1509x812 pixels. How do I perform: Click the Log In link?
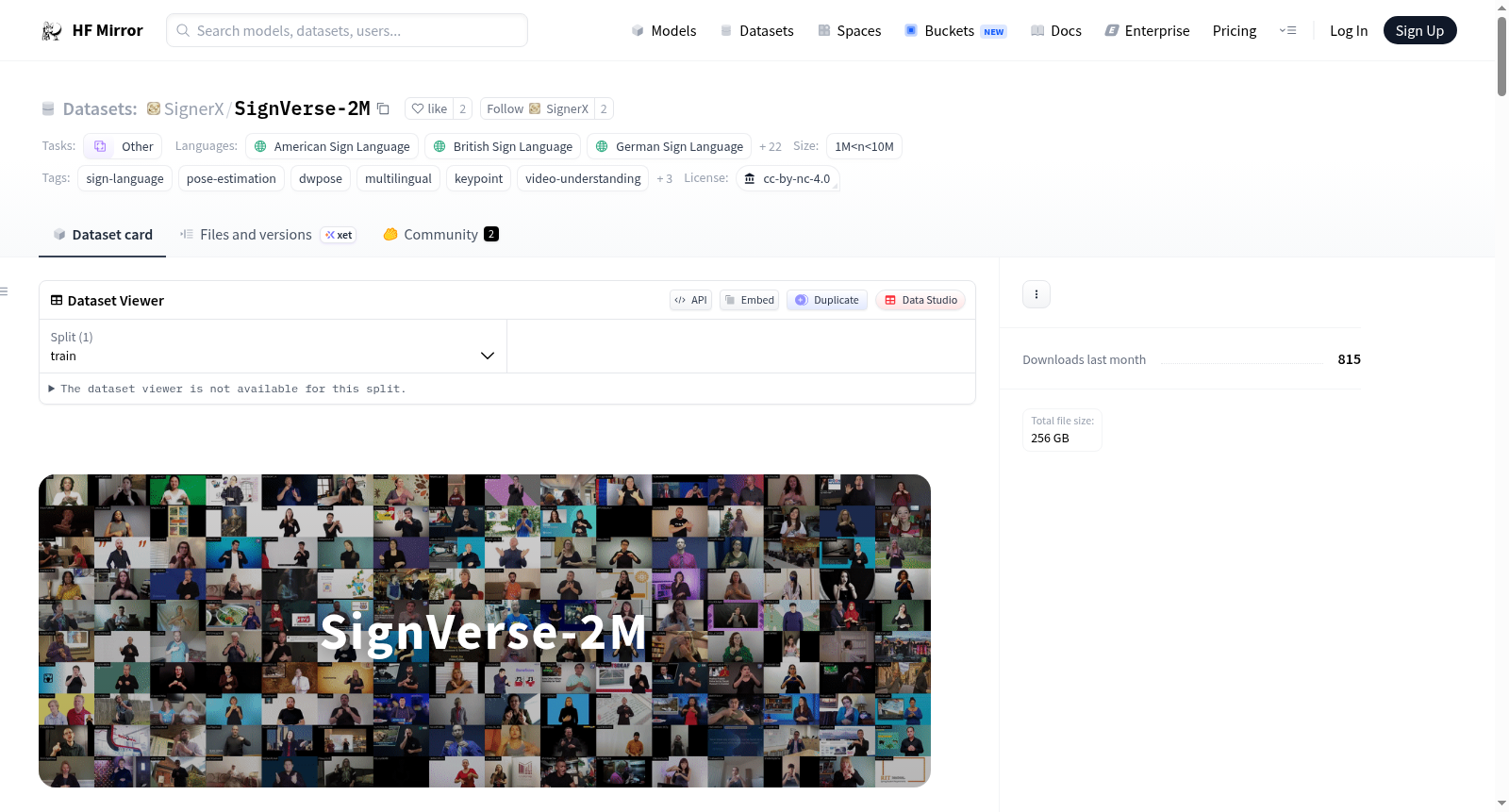pyautogui.click(x=1349, y=31)
